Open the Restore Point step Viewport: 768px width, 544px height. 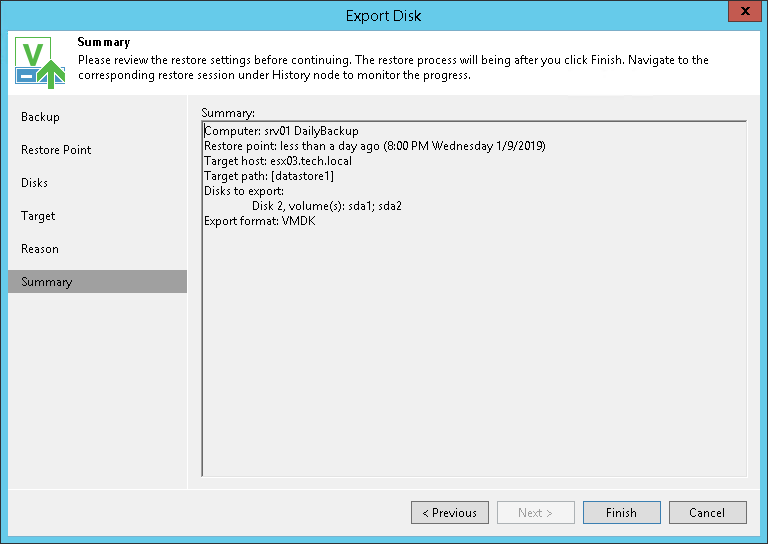tap(56, 150)
